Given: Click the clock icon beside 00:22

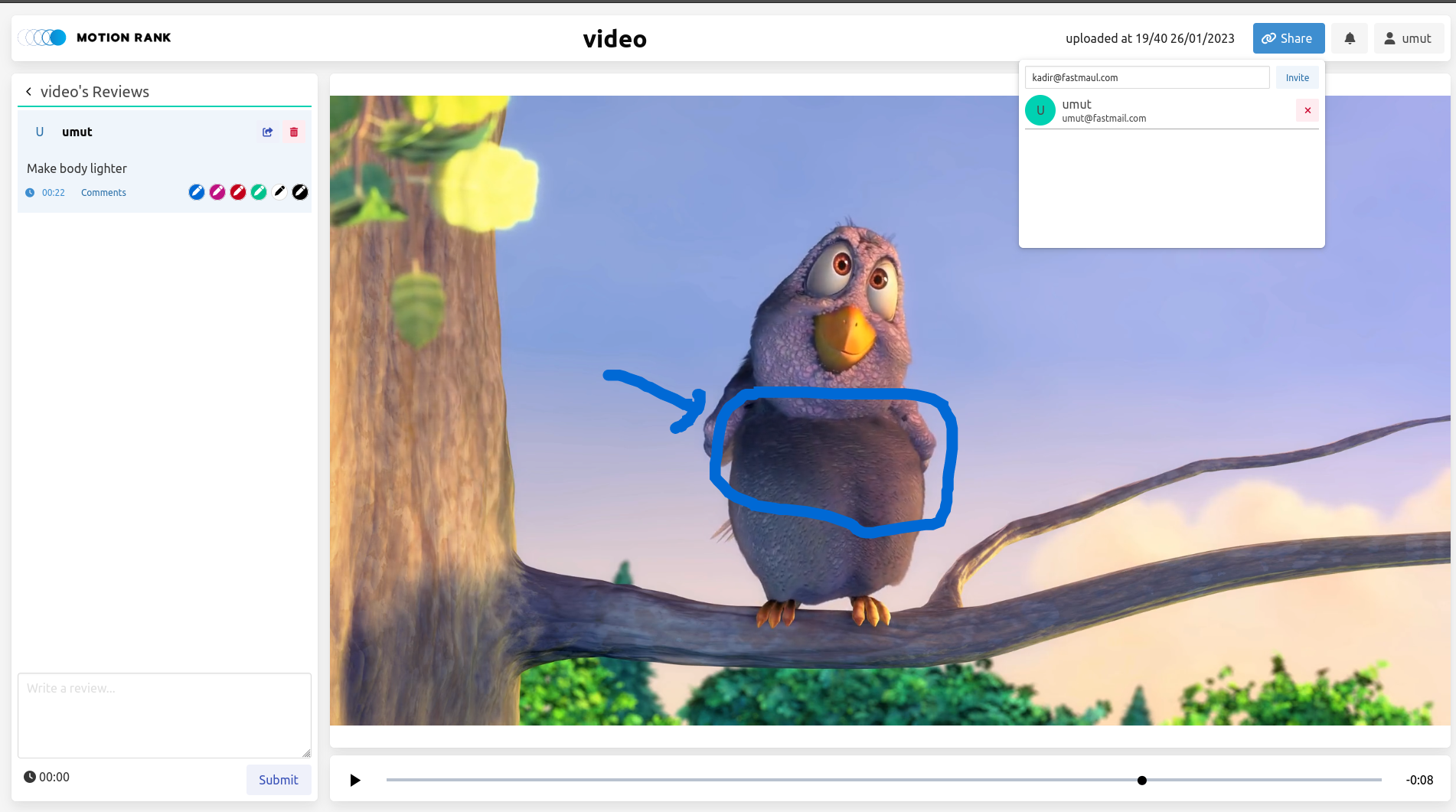Looking at the screenshot, I should click(x=30, y=193).
